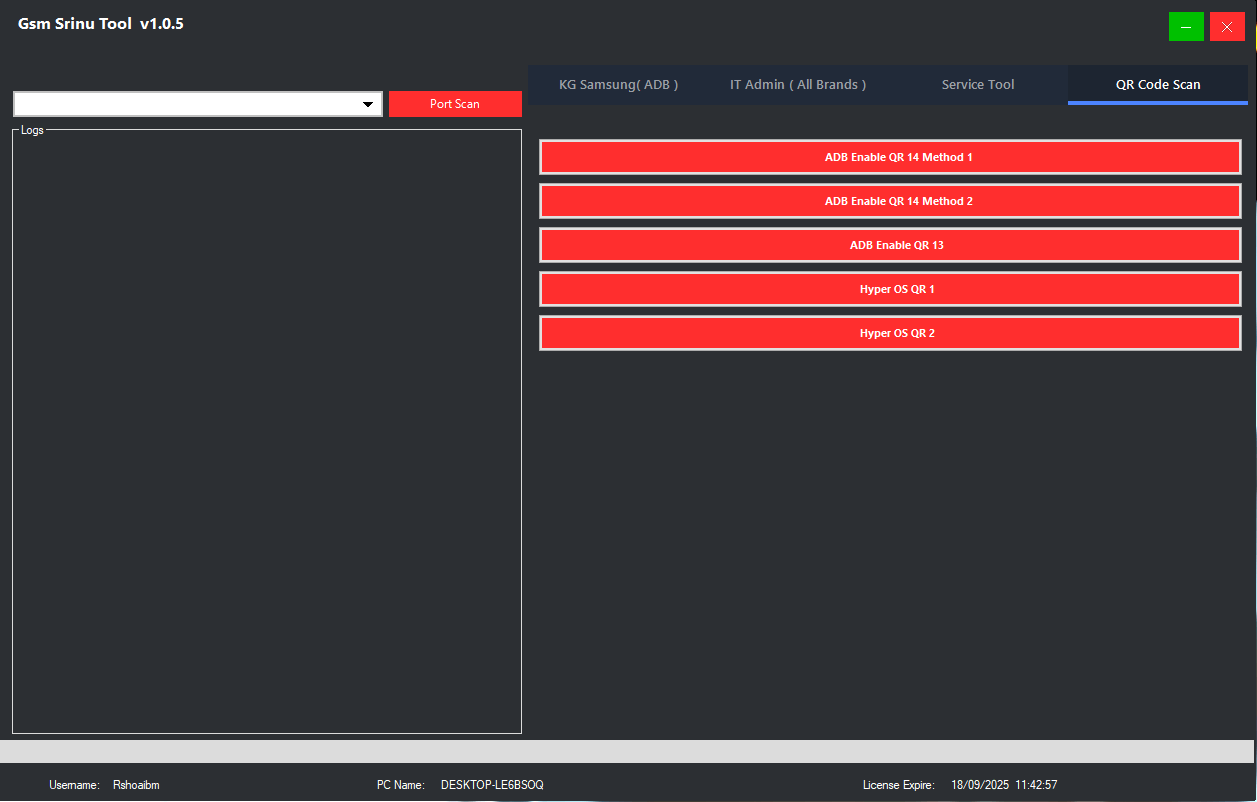Click the green minimize window icon
Screen dimensions: 1257x802
(x=1186, y=26)
